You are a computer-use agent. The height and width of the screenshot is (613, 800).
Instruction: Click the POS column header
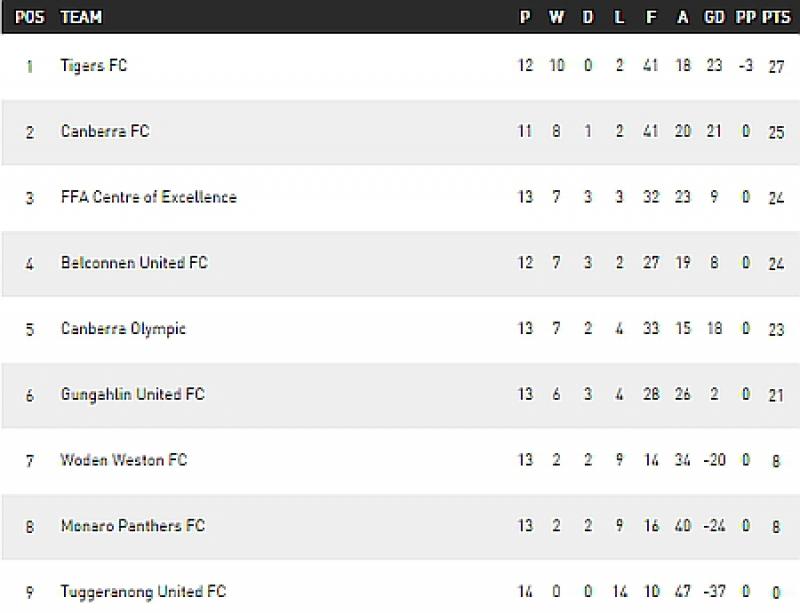coord(29,17)
